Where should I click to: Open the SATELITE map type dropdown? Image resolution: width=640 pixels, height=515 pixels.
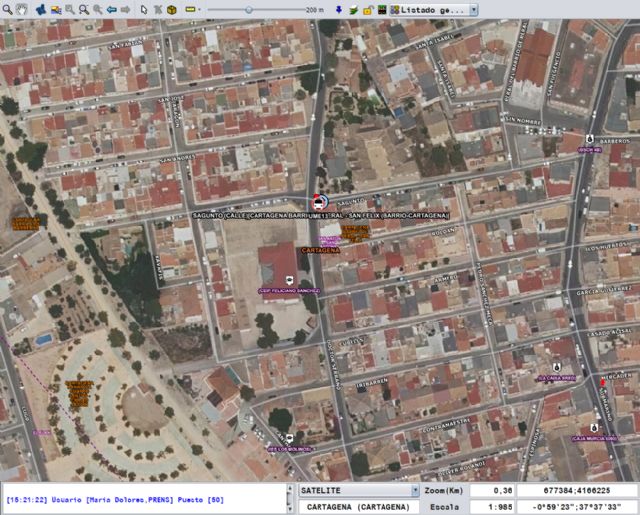point(413,491)
